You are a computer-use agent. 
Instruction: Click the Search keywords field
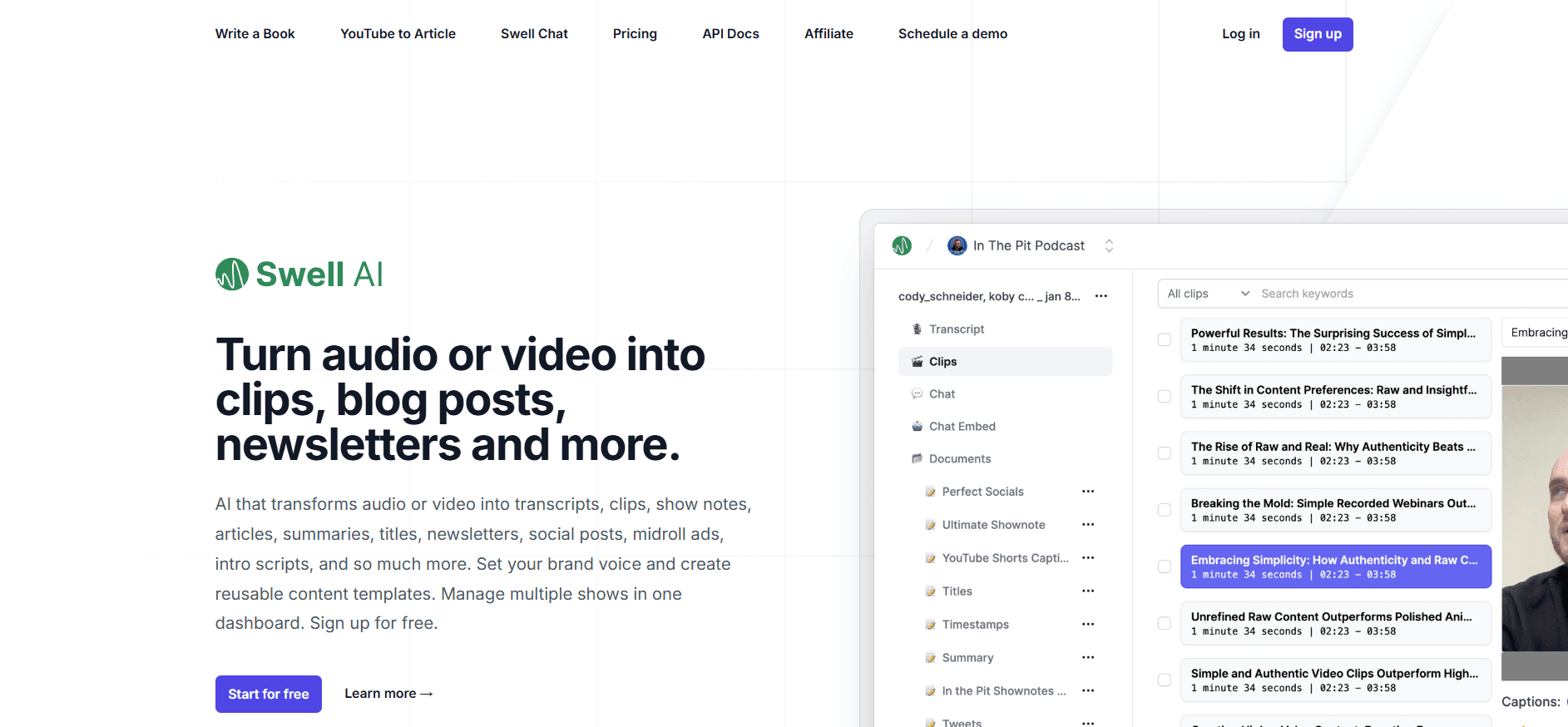[1412, 294]
